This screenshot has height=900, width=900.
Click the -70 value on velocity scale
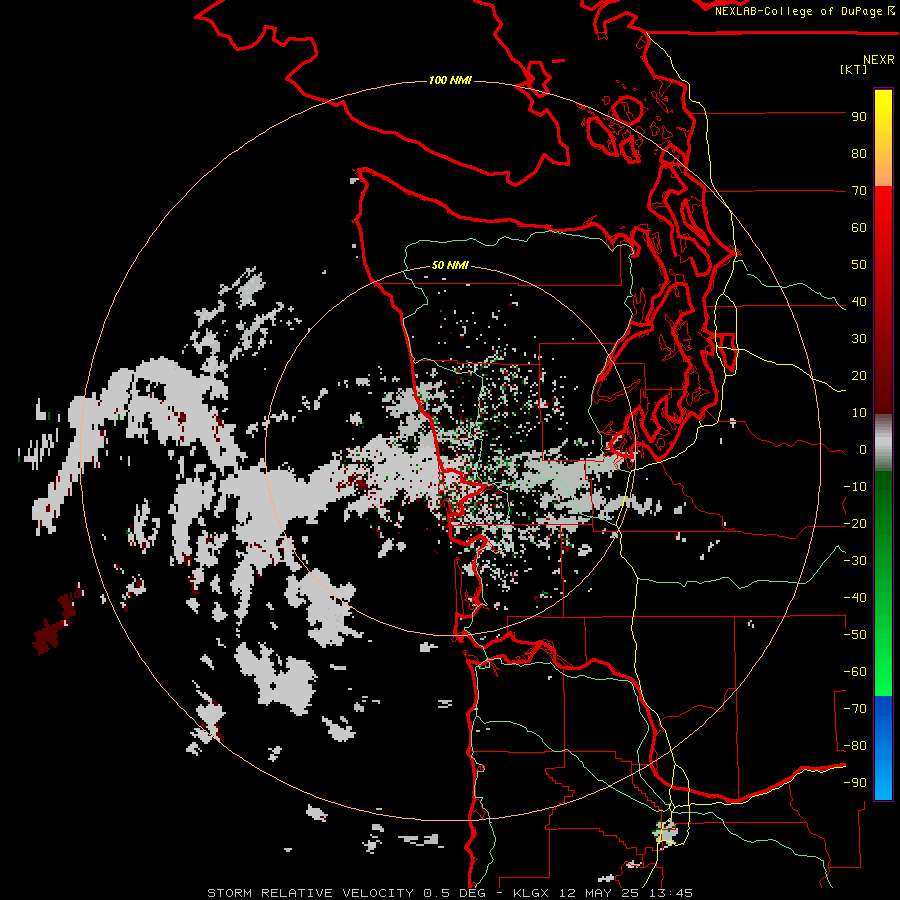855,709
